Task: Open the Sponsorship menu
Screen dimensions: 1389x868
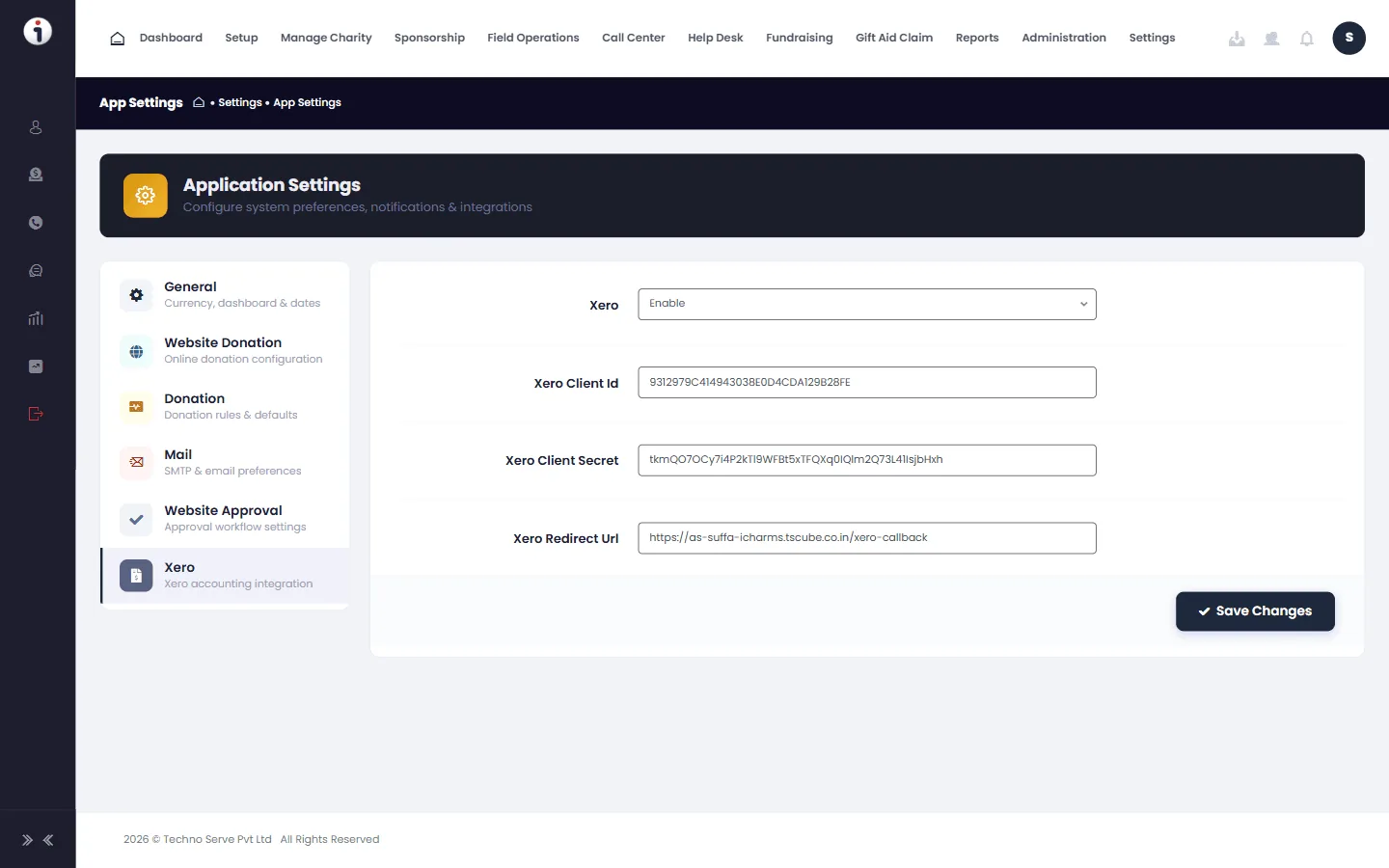Action: pyautogui.click(x=429, y=38)
